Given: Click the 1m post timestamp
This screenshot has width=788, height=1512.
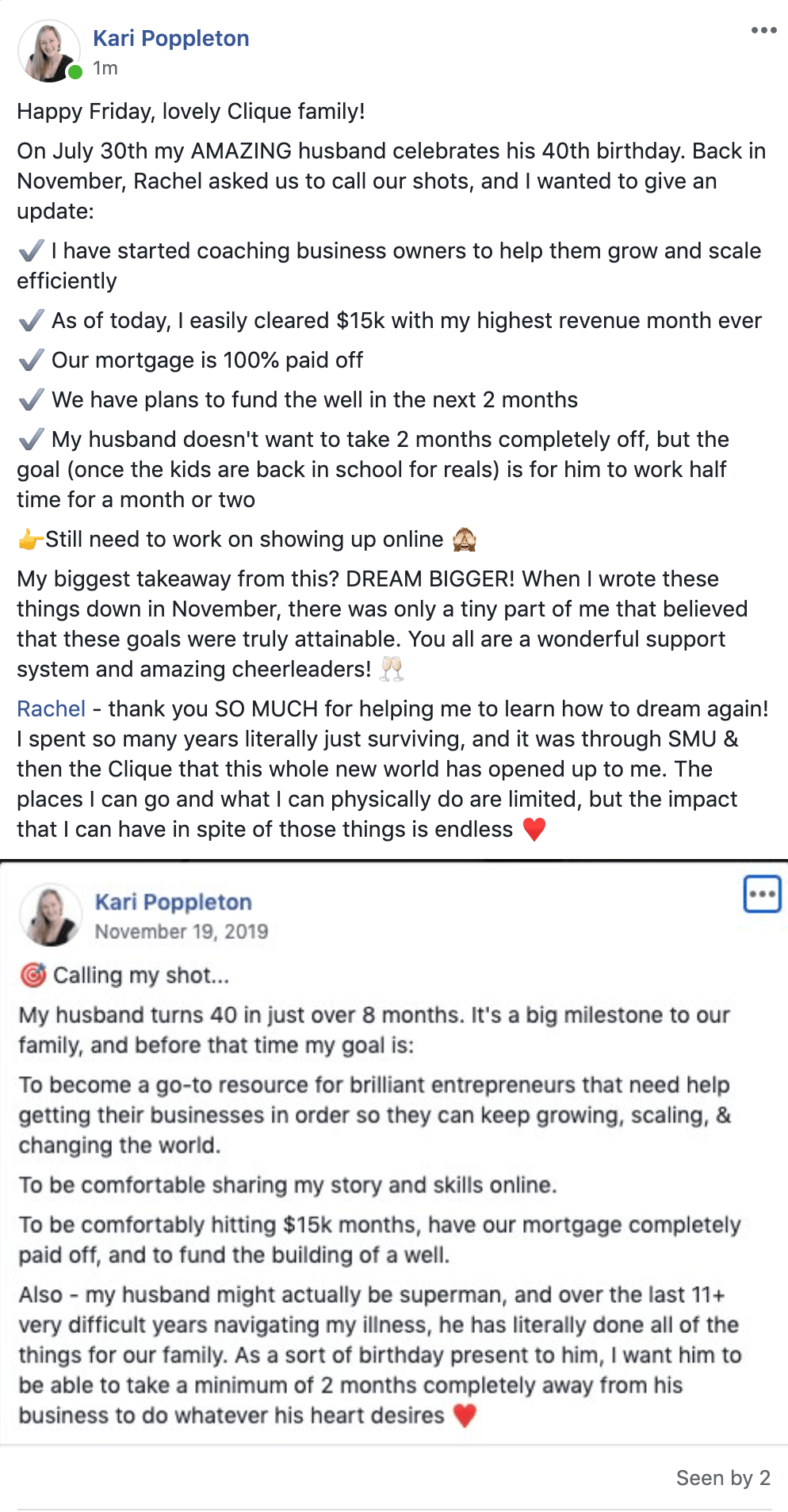Looking at the screenshot, I should [x=105, y=68].
